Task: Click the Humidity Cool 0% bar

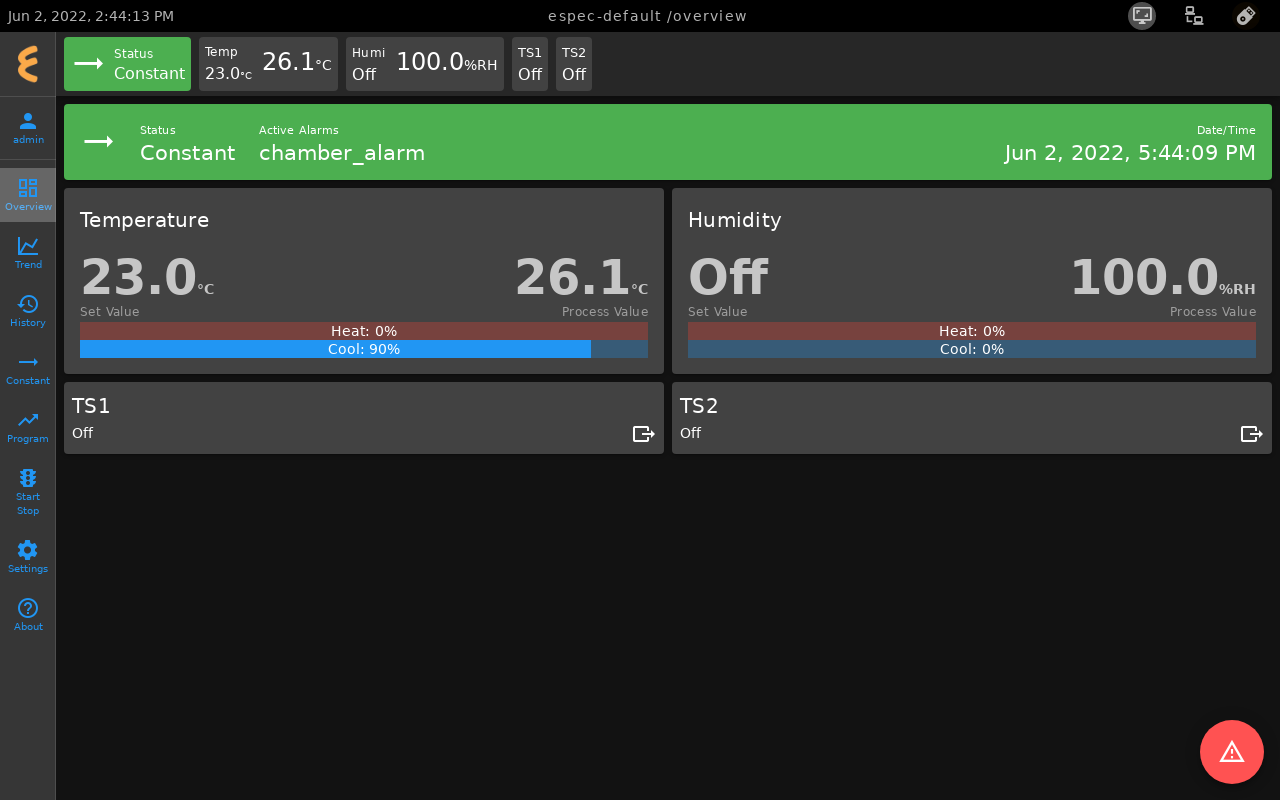Action: (972, 349)
